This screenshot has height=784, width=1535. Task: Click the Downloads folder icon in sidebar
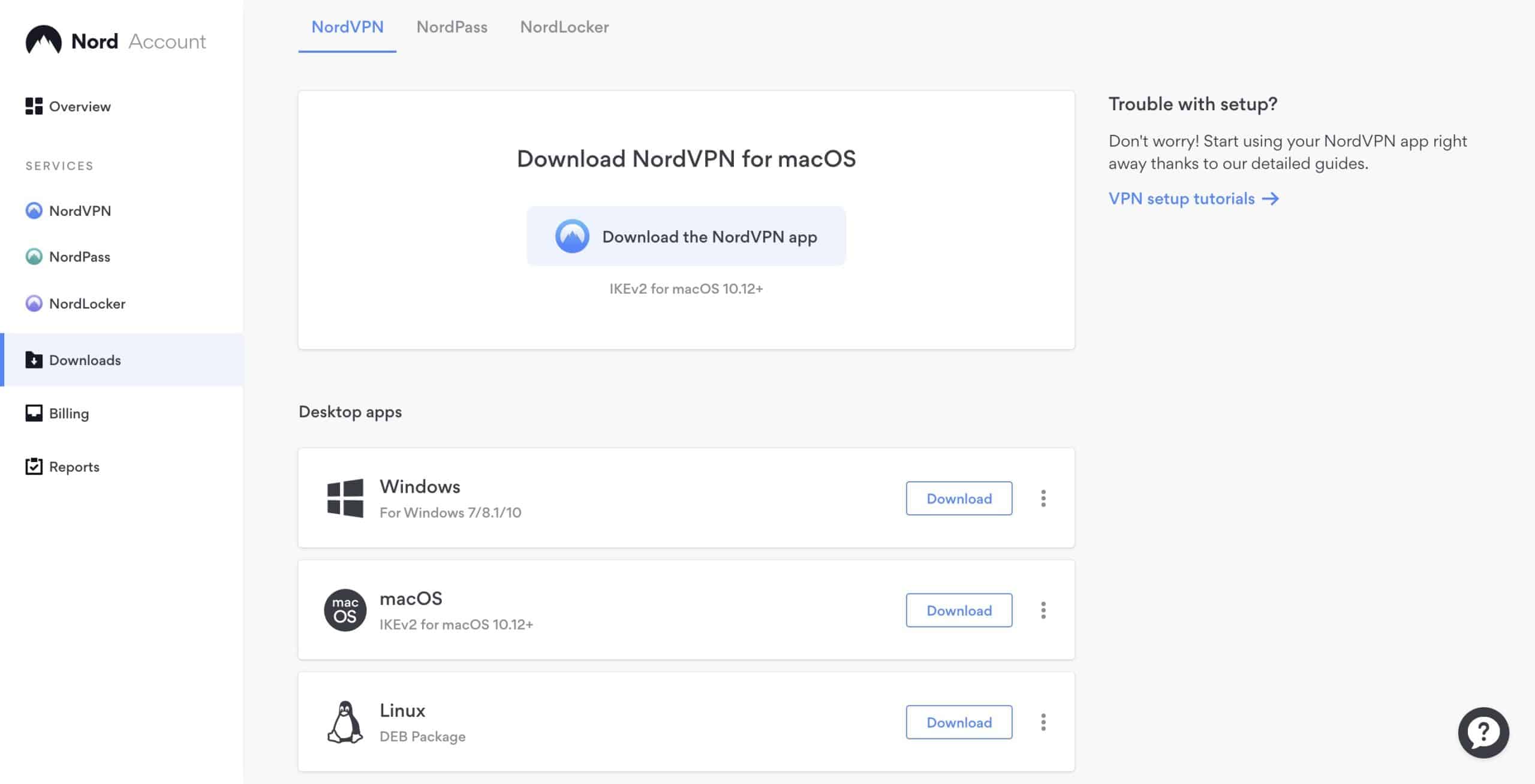(34, 360)
